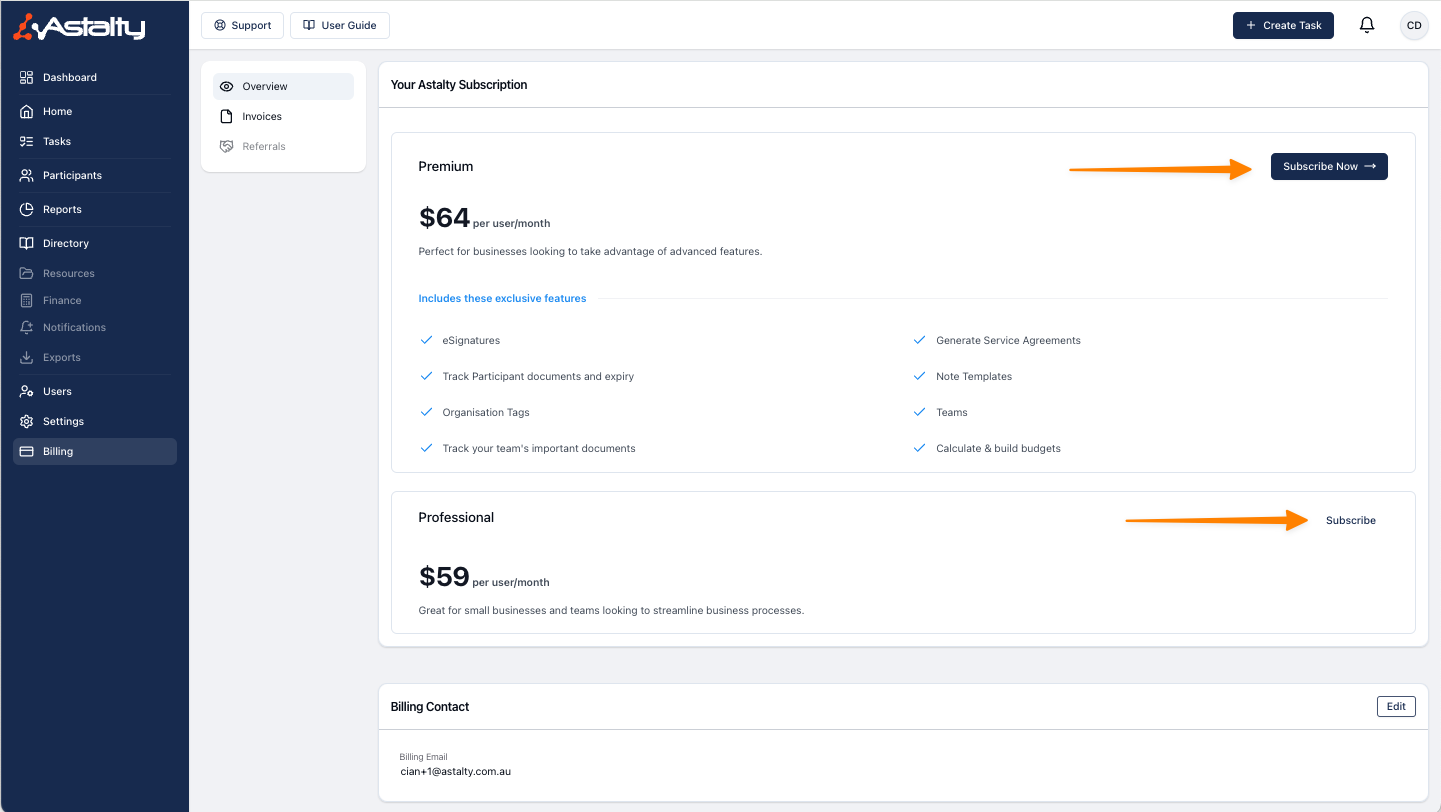
Task: Select Finance in sidebar
Action: [x=95, y=300]
